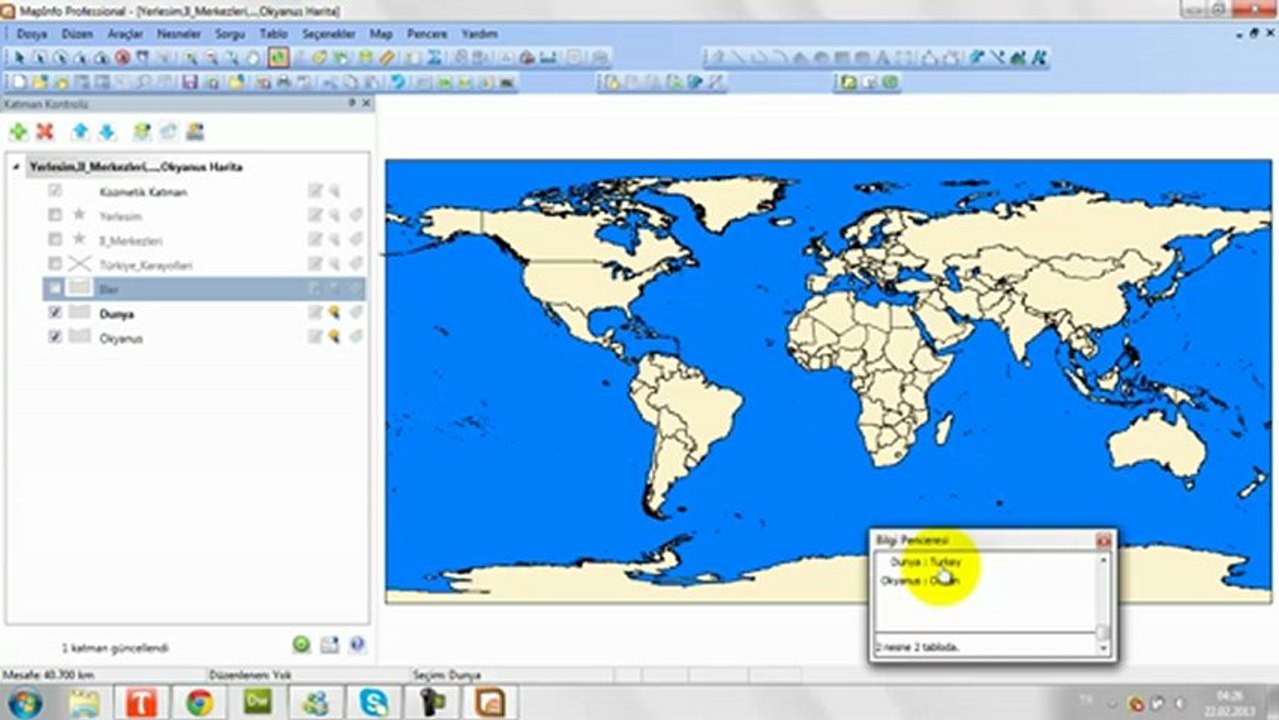Toggle visibility checkbox for highlighted Iller layer

55,288
